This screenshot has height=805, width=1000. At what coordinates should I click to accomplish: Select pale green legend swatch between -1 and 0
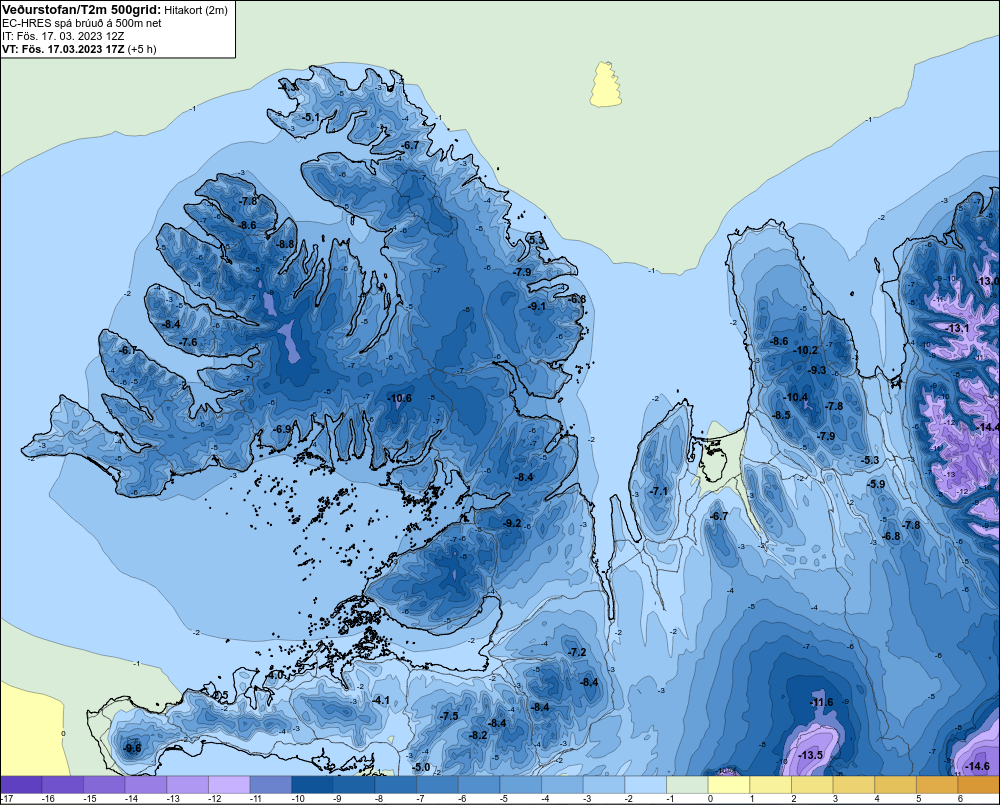(688, 785)
